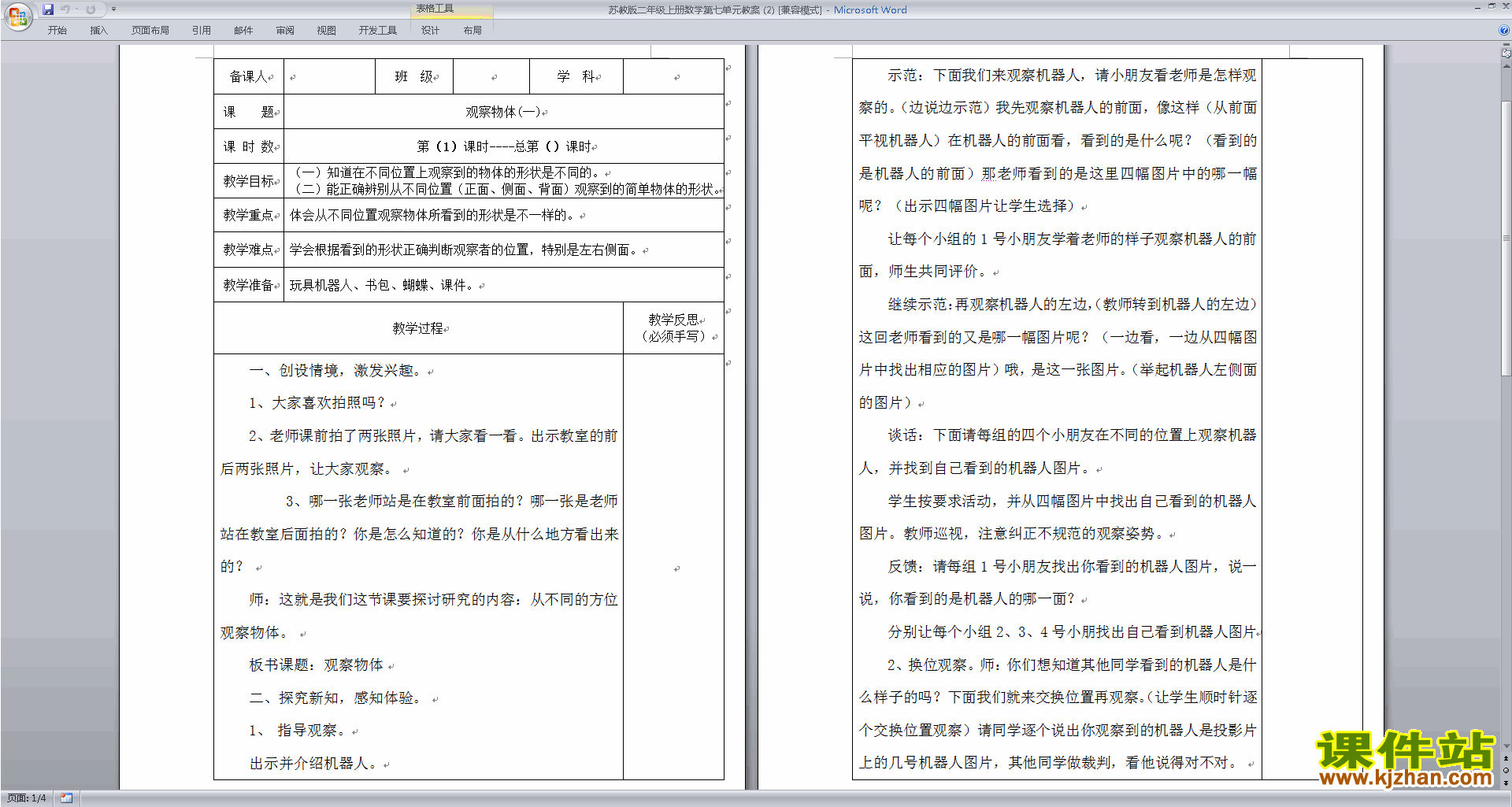Click the 课时数 label cell
Screen dimensions: 1512x807
(249, 146)
